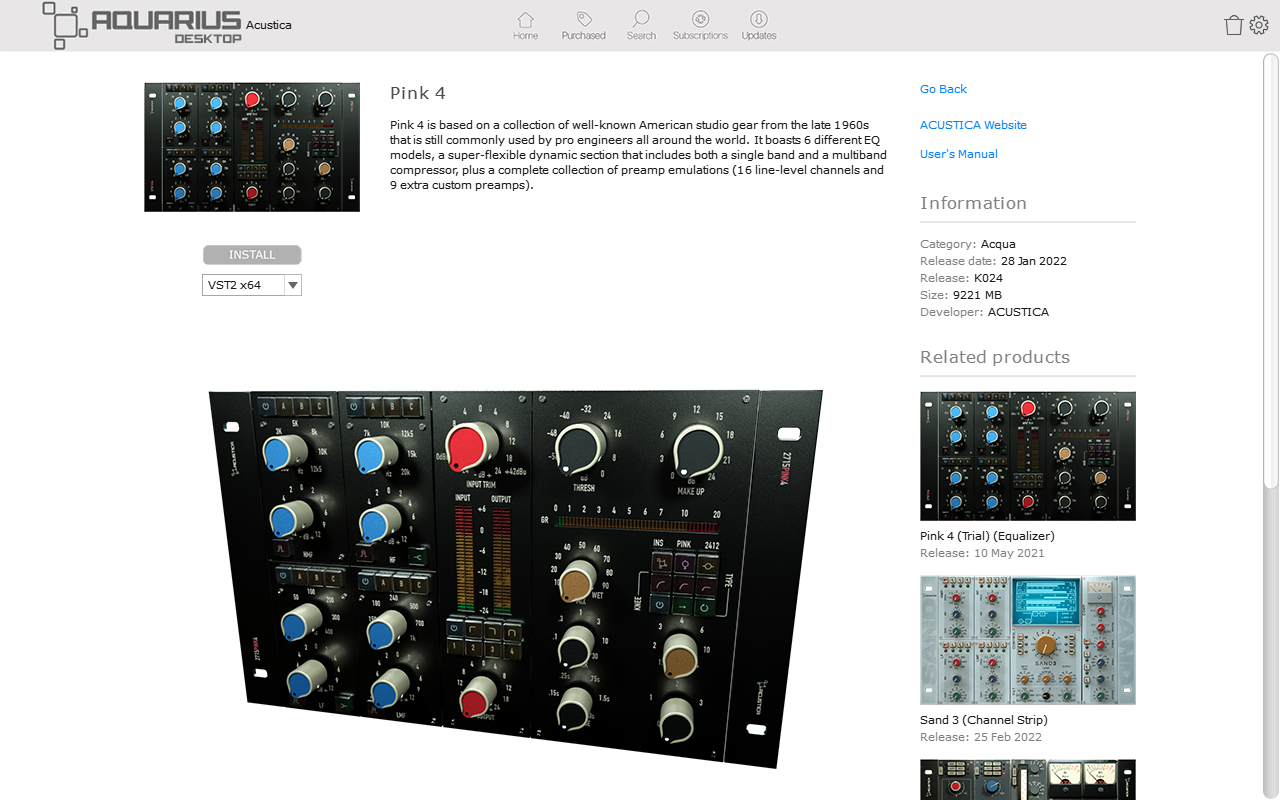
Task: Click the Pink 4 heading text
Action: click(418, 93)
